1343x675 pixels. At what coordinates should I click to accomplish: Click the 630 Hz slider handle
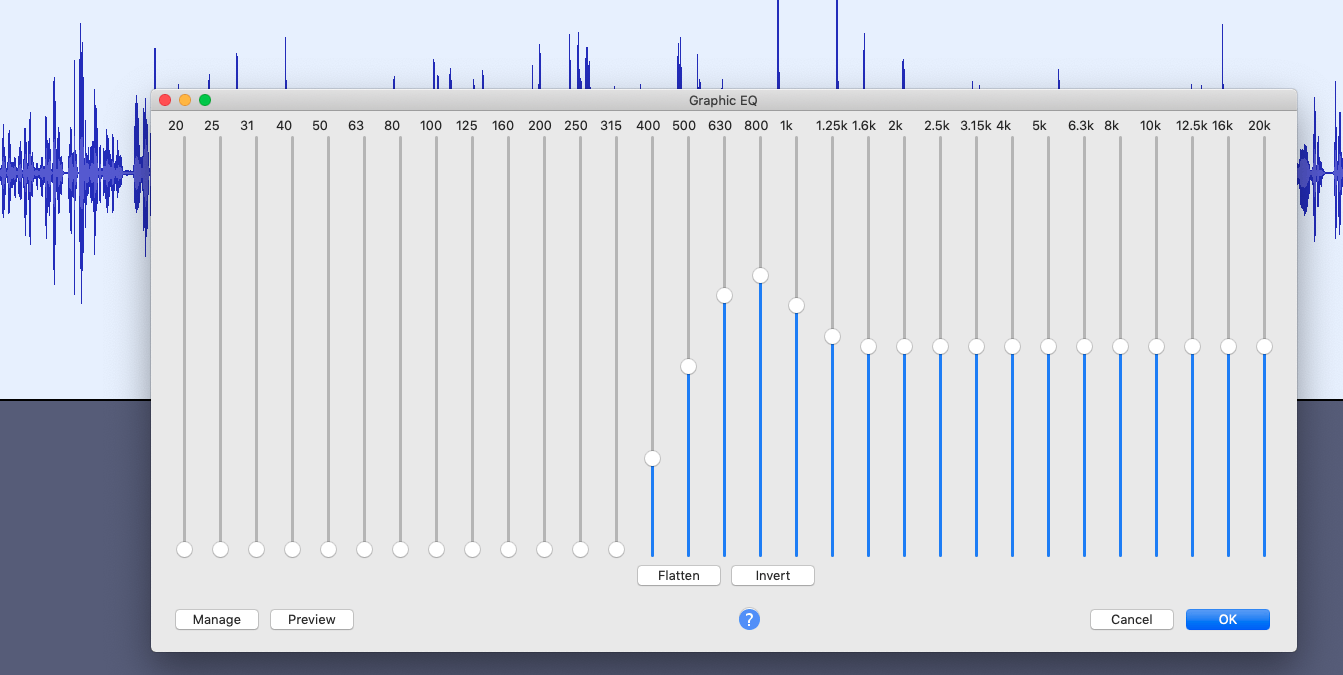click(724, 295)
